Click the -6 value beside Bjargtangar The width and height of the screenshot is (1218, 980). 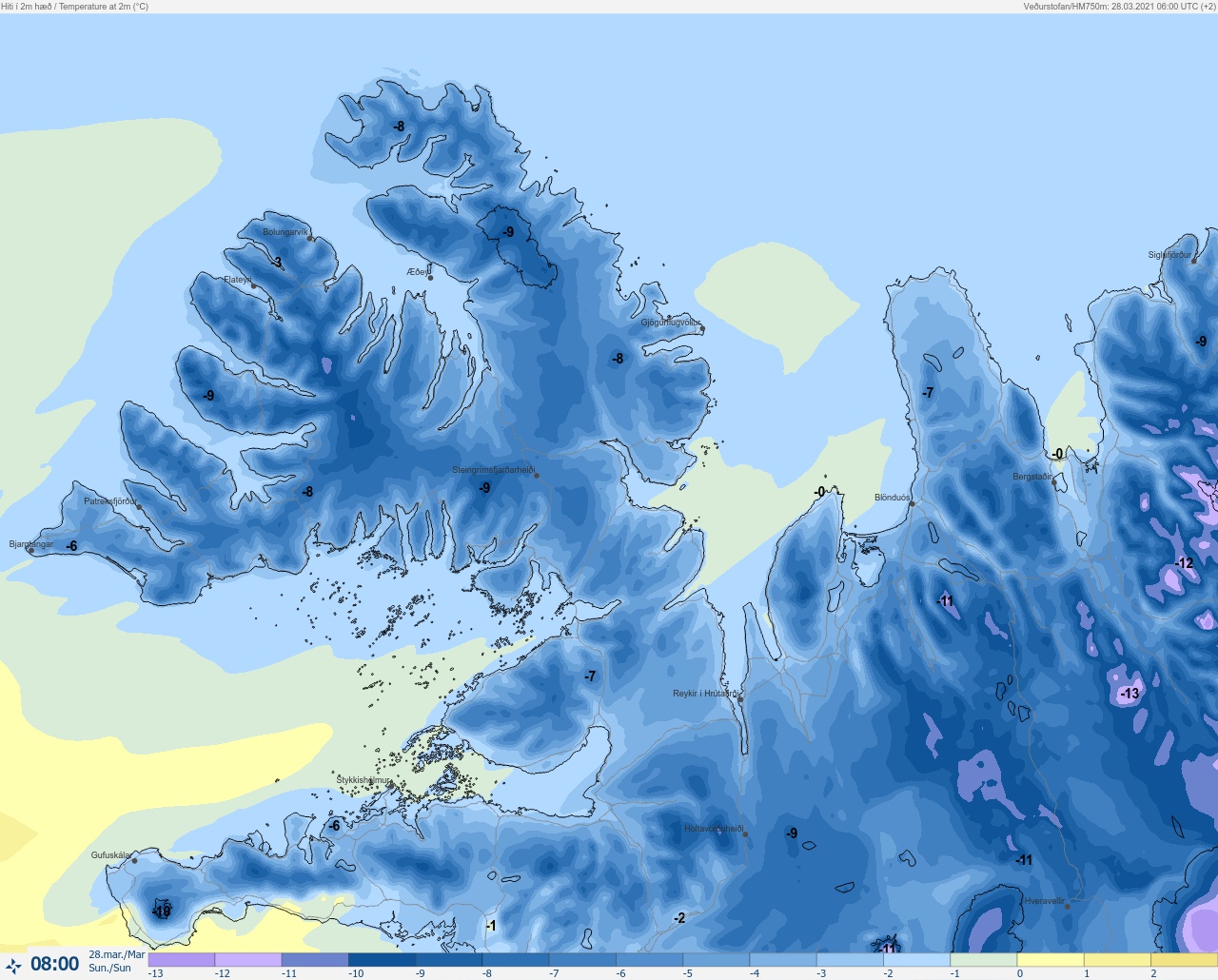coord(71,546)
